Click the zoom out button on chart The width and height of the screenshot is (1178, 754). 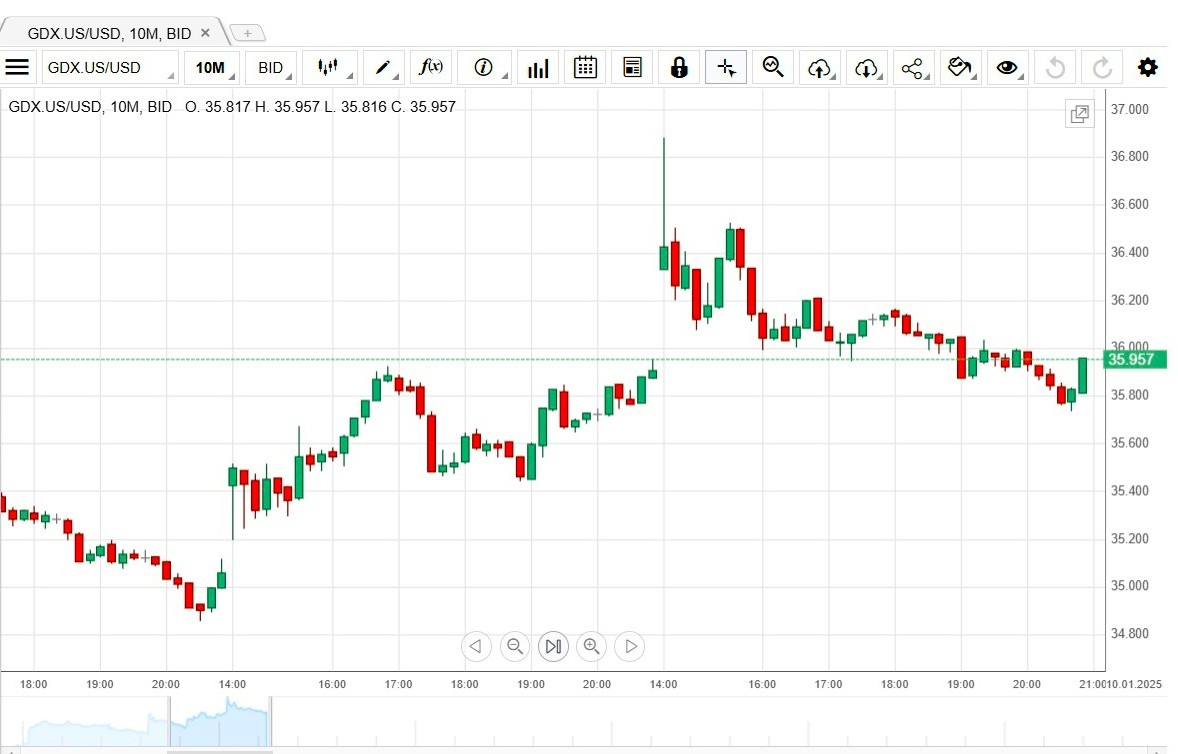(515, 646)
